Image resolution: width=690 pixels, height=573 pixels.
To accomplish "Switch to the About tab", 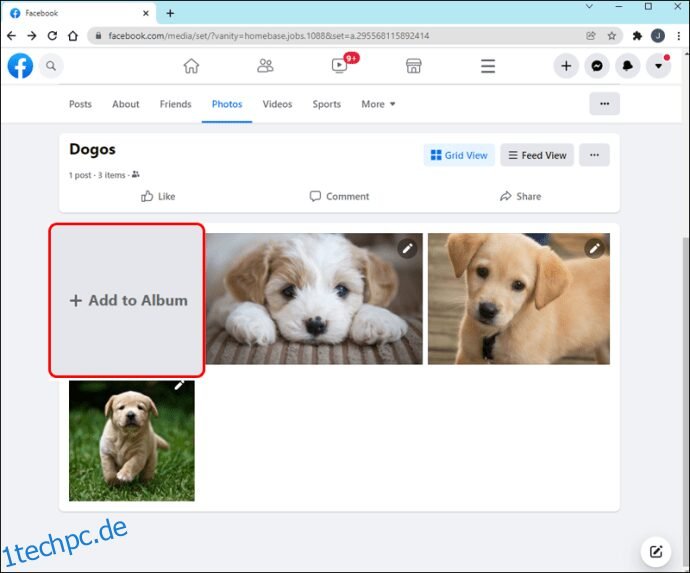I will pyautogui.click(x=125, y=104).
